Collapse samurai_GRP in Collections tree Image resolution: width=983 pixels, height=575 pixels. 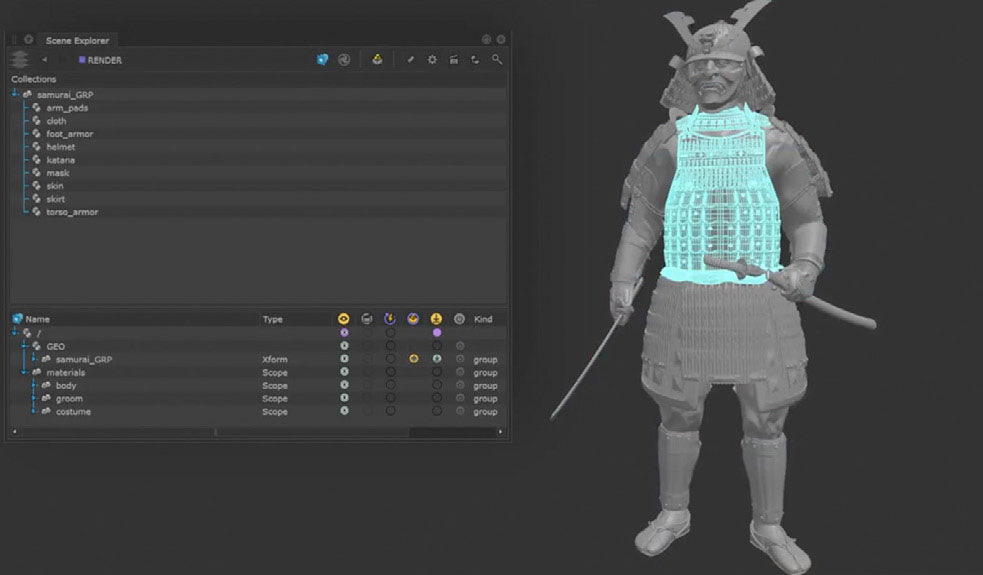coord(15,94)
